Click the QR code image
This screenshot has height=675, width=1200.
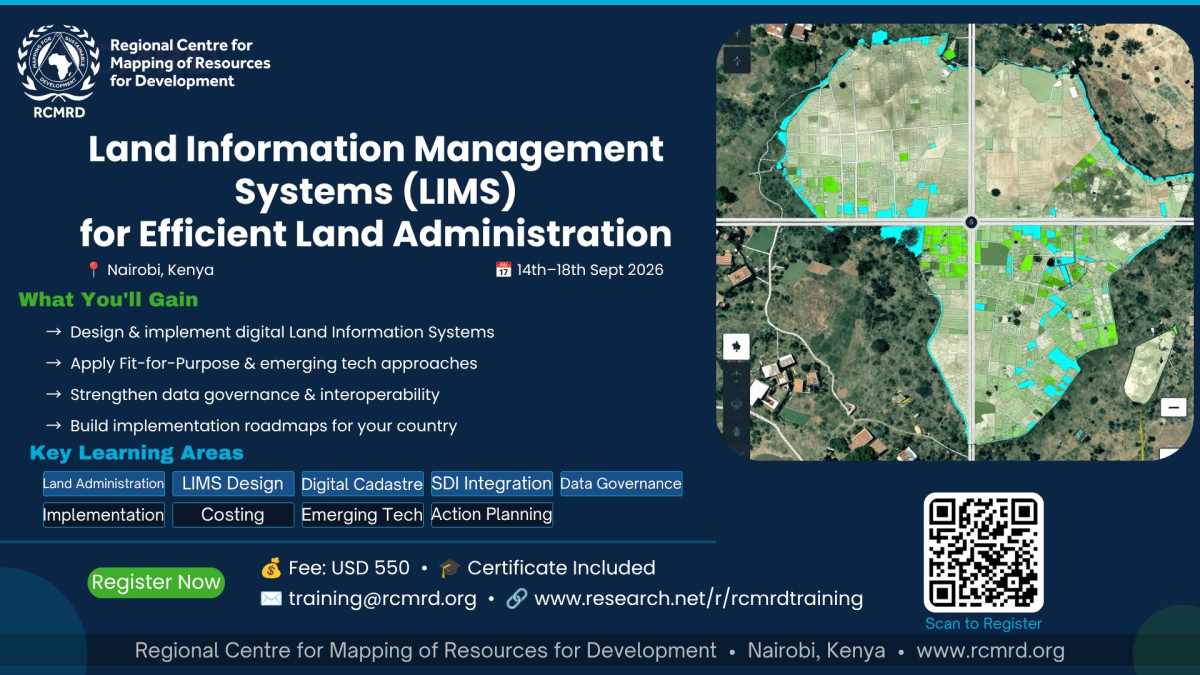point(983,552)
